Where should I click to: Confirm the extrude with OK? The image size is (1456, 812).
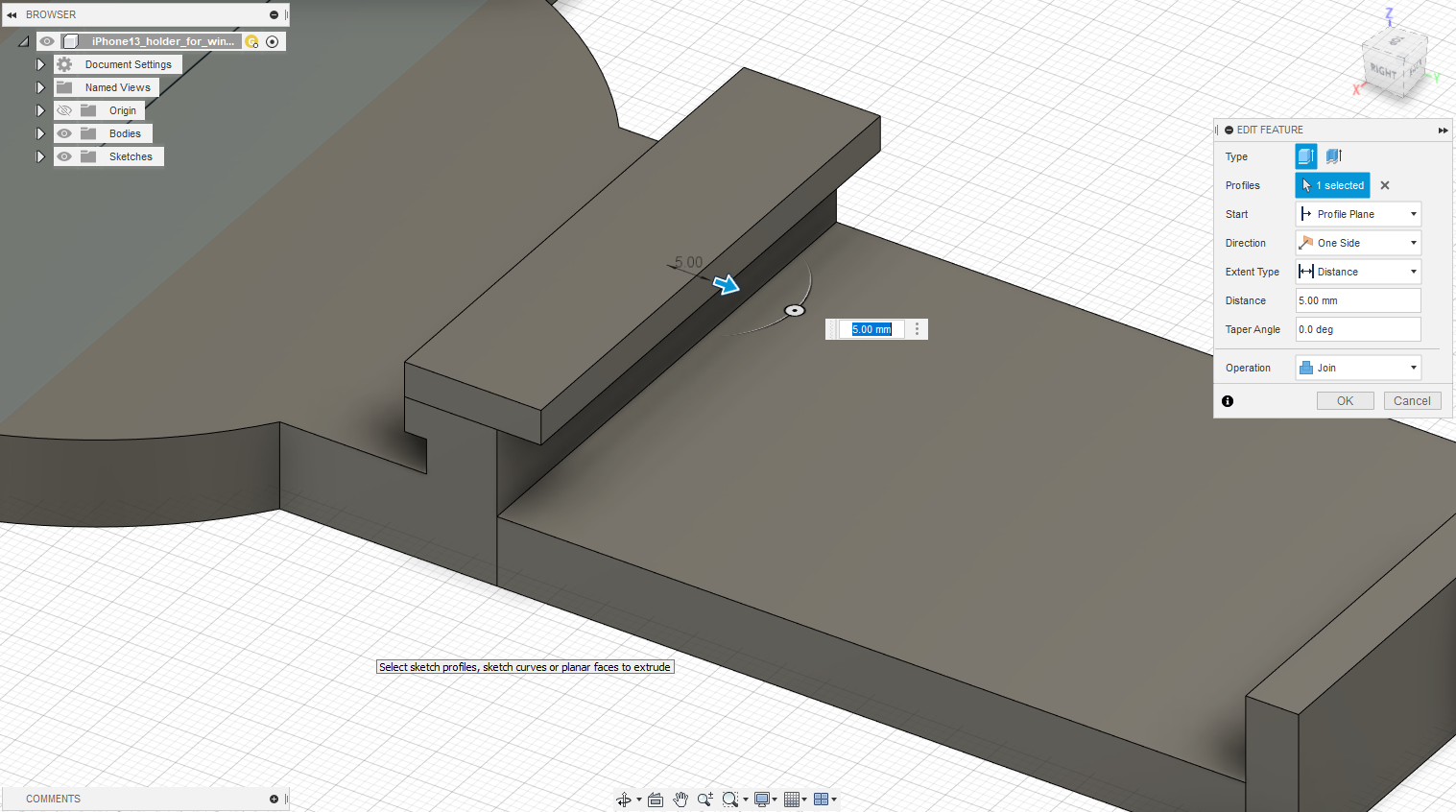coord(1346,401)
